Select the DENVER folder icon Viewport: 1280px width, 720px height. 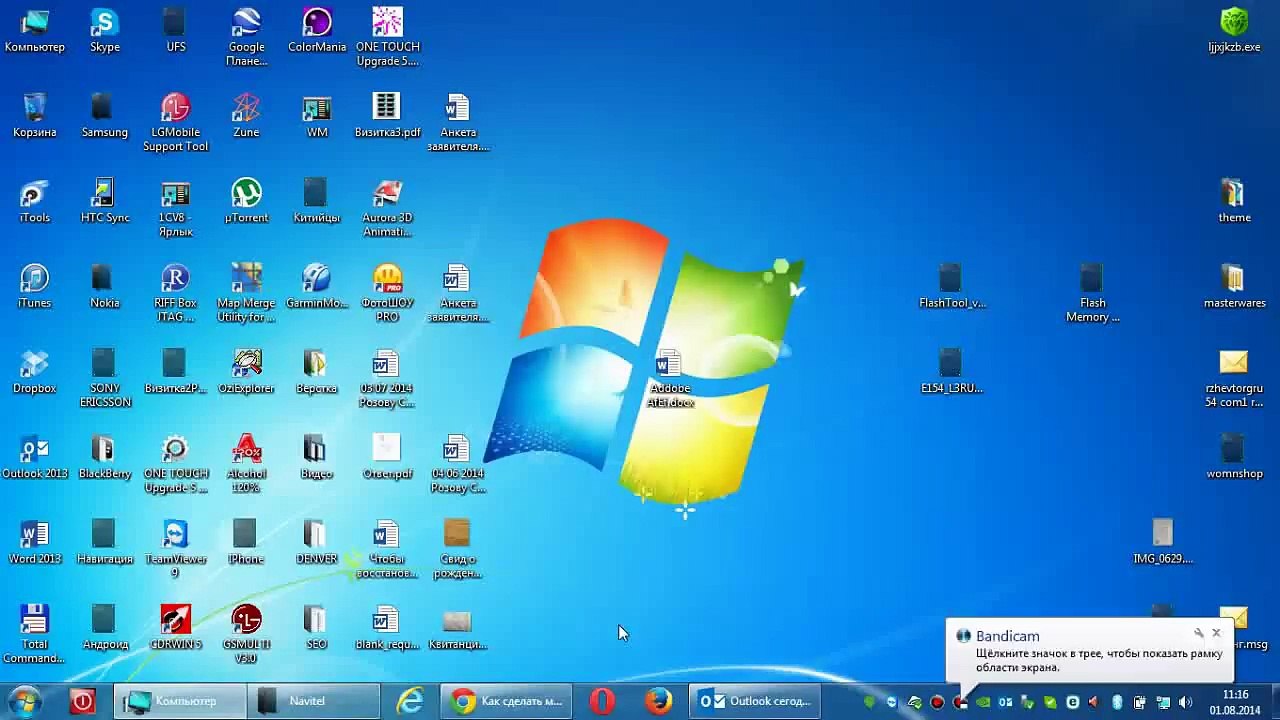[x=316, y=542]
